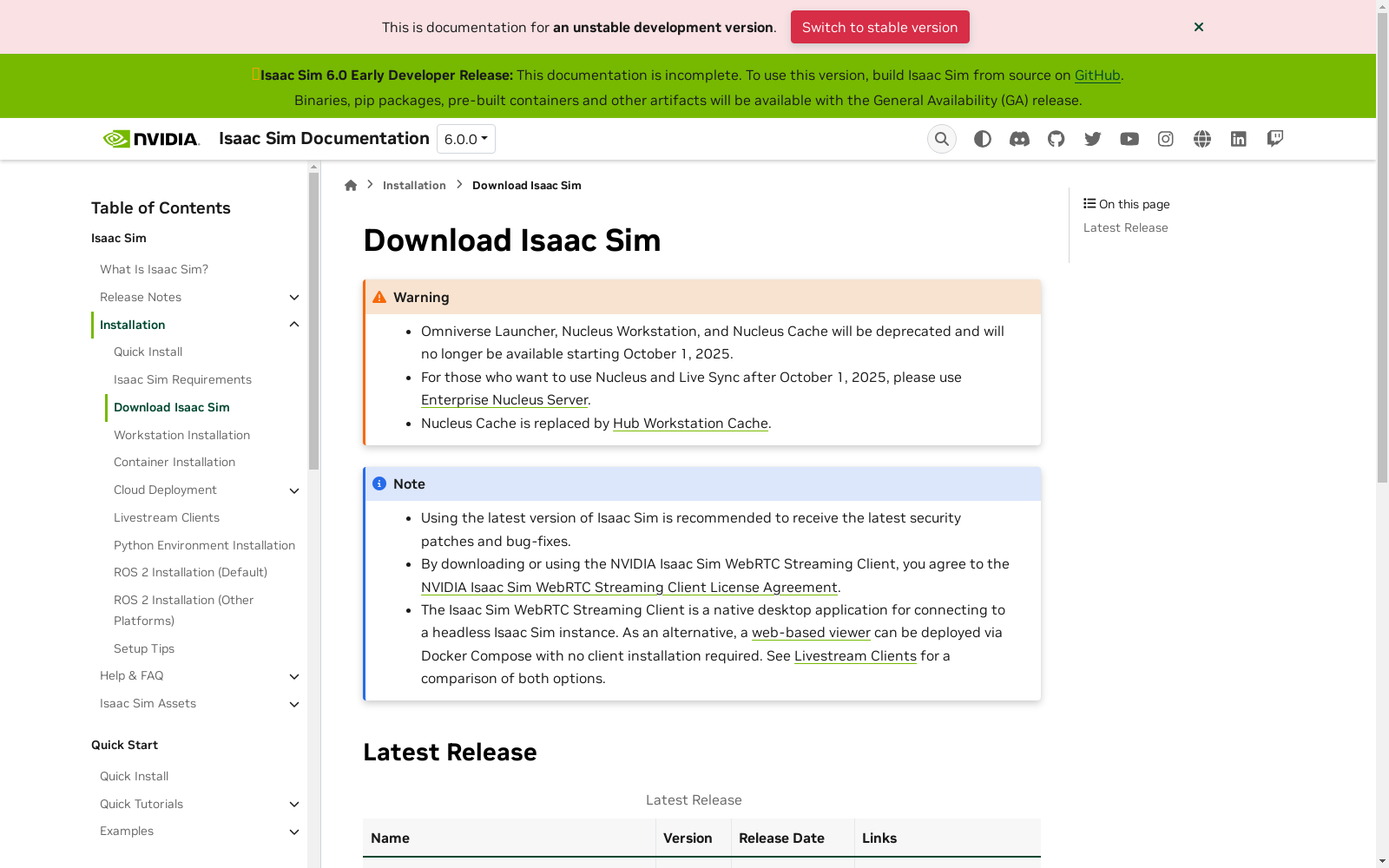
Task: Open Container Installation page
Action: click(x=174, y=462)
